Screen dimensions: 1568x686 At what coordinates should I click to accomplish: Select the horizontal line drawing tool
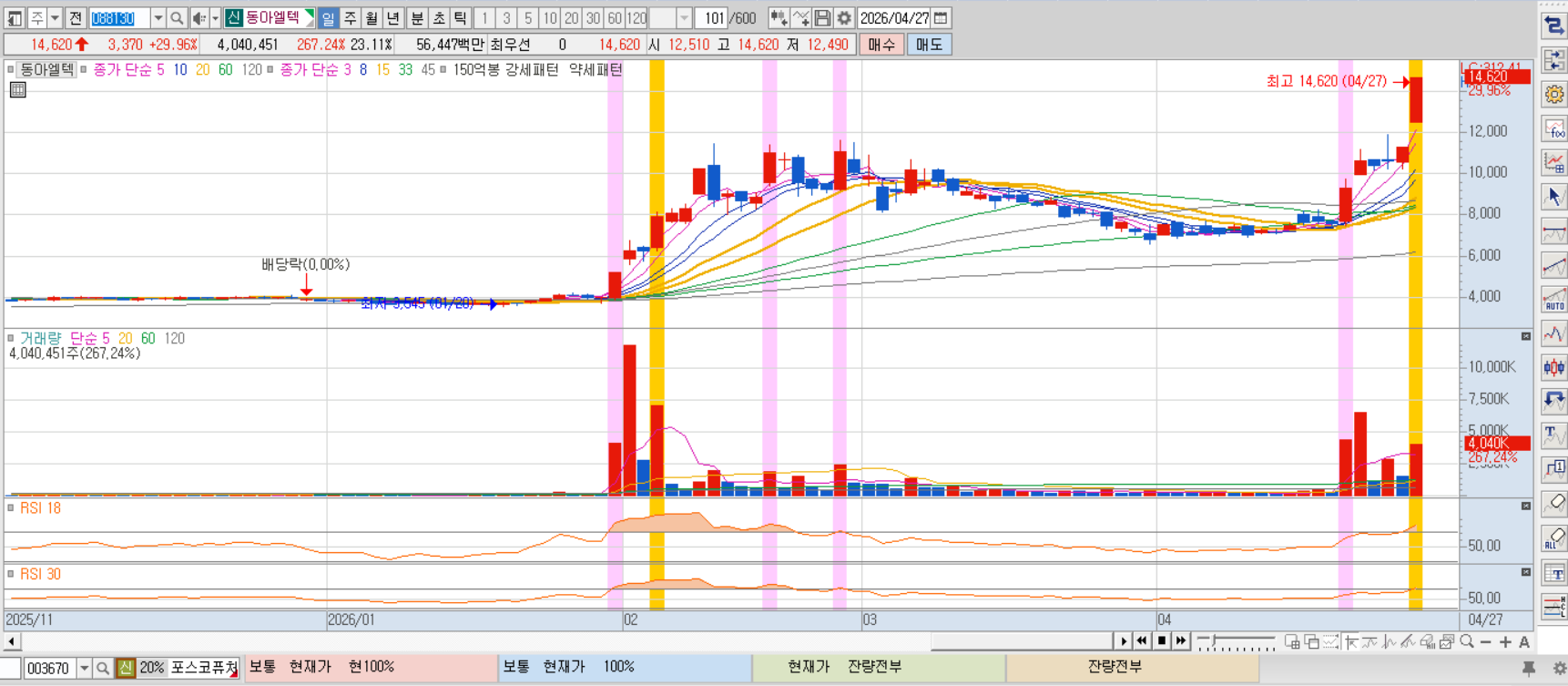(x=1553, y=231)
